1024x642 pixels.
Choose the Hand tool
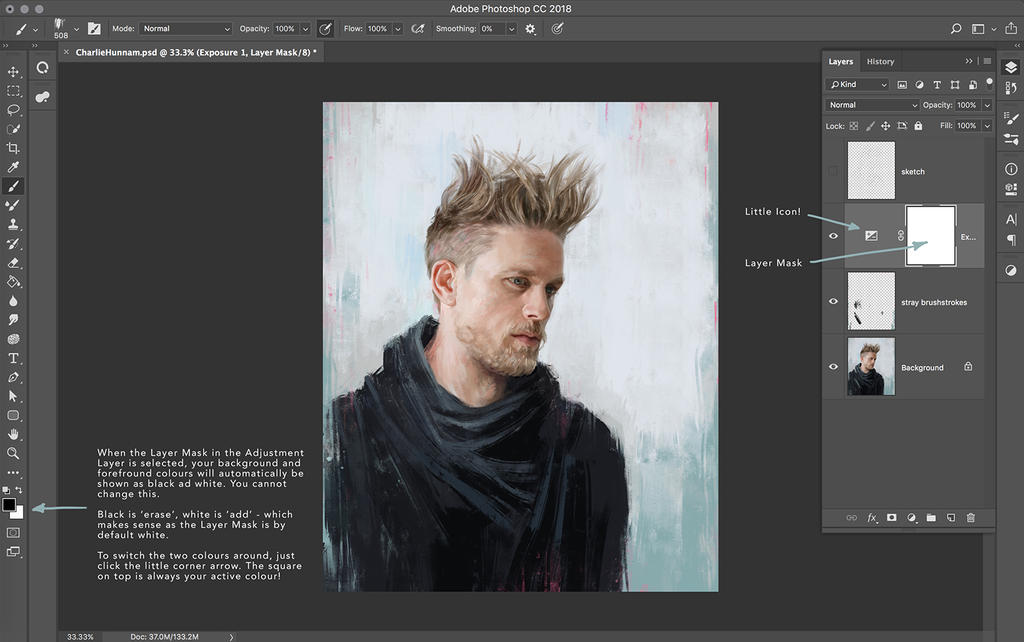tap(14, 434)
